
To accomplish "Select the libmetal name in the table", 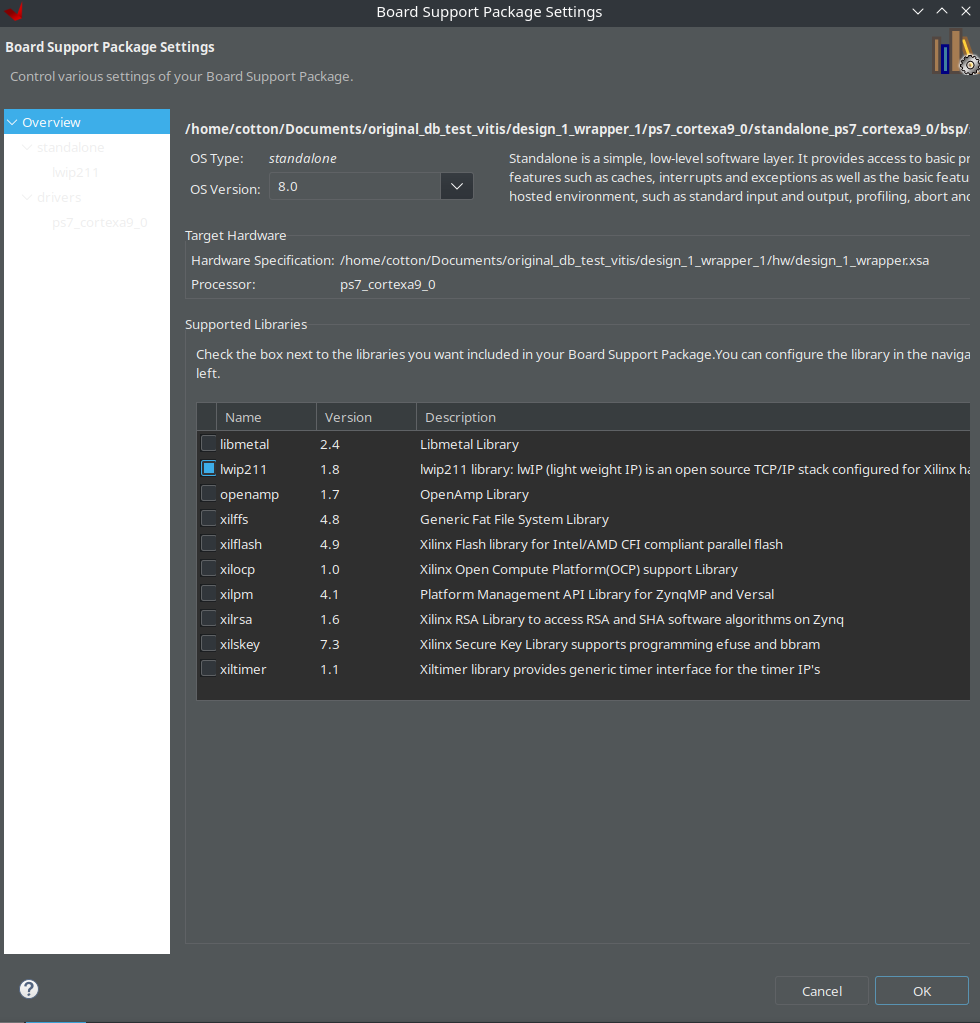I will coord(245,444).
